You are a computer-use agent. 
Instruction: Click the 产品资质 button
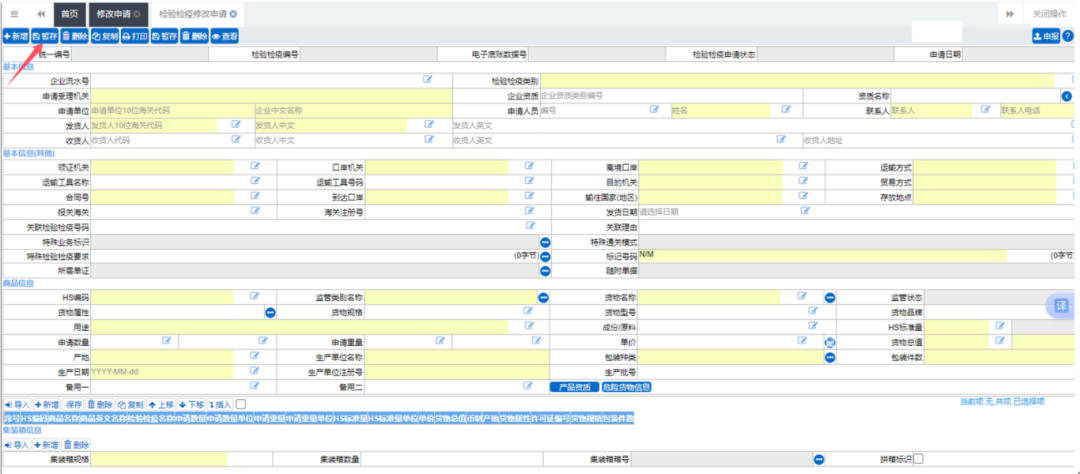(574, 387)
